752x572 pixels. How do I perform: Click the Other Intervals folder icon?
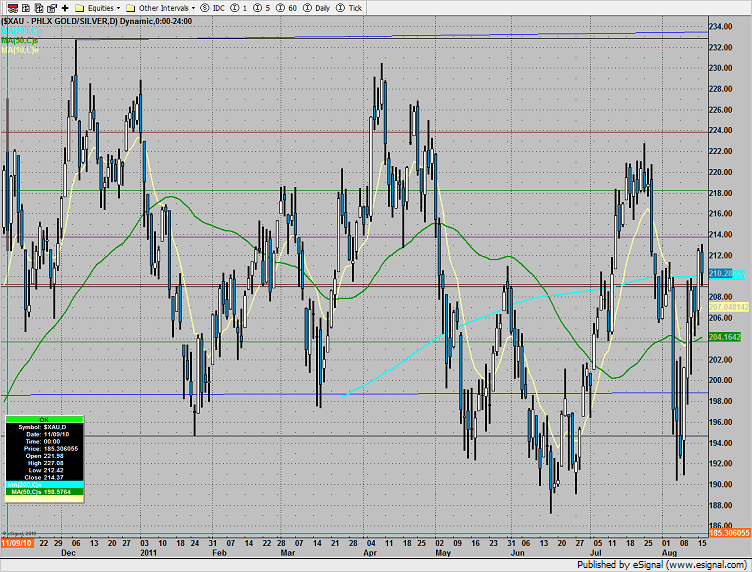(130, 8)
